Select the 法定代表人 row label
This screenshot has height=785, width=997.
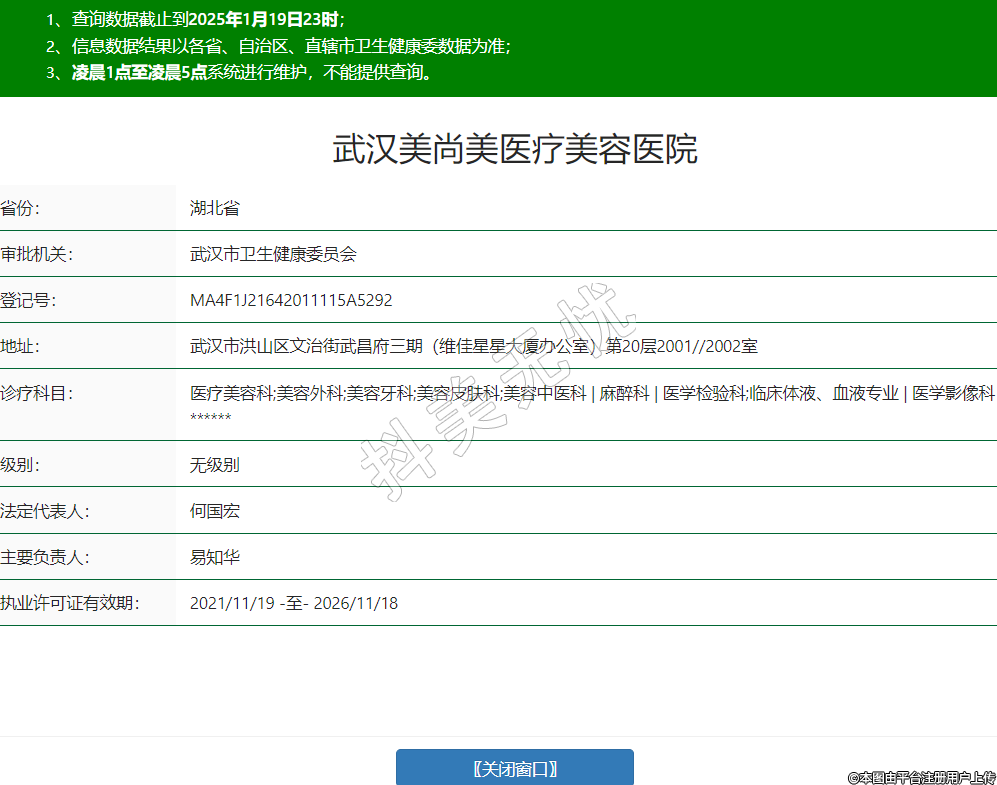click(x=44, y=511)
